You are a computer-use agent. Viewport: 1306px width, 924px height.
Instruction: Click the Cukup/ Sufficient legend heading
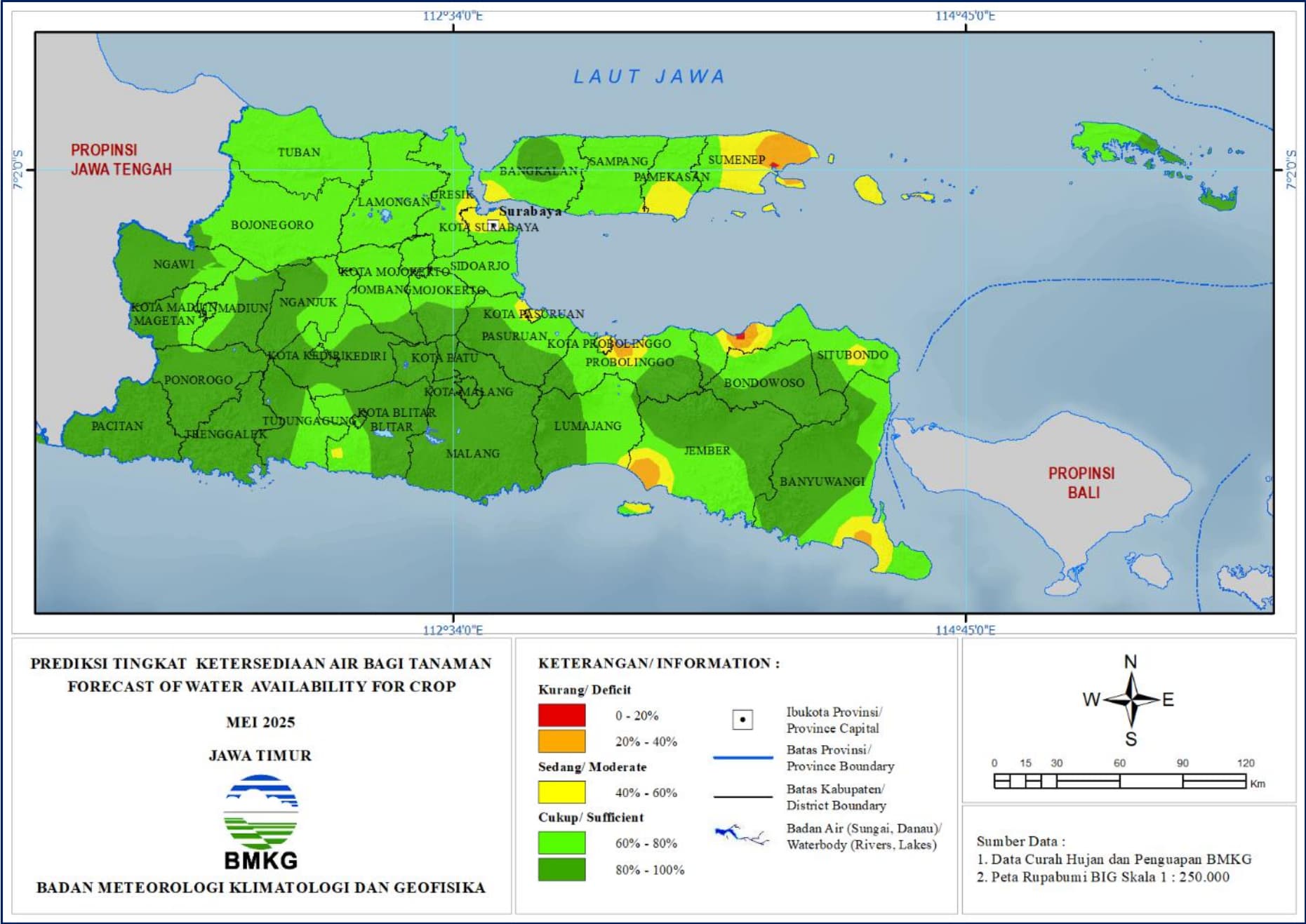tap(591, 817)
